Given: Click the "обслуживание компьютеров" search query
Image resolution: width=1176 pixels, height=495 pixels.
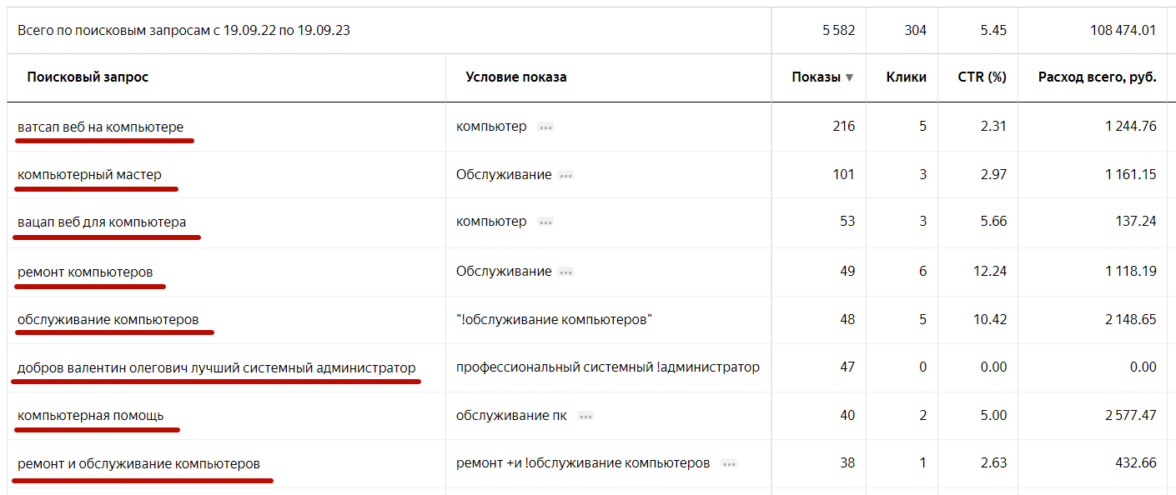Looking at the screenshot, I should click(x=108, y=320).
